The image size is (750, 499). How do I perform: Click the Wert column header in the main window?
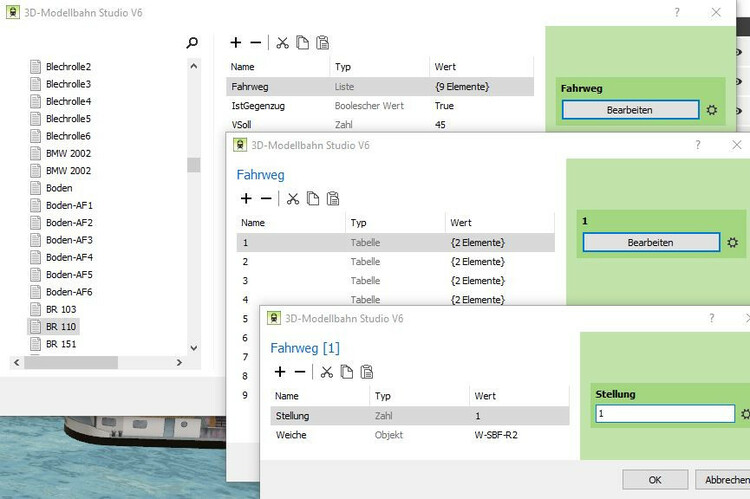point(481,67)
